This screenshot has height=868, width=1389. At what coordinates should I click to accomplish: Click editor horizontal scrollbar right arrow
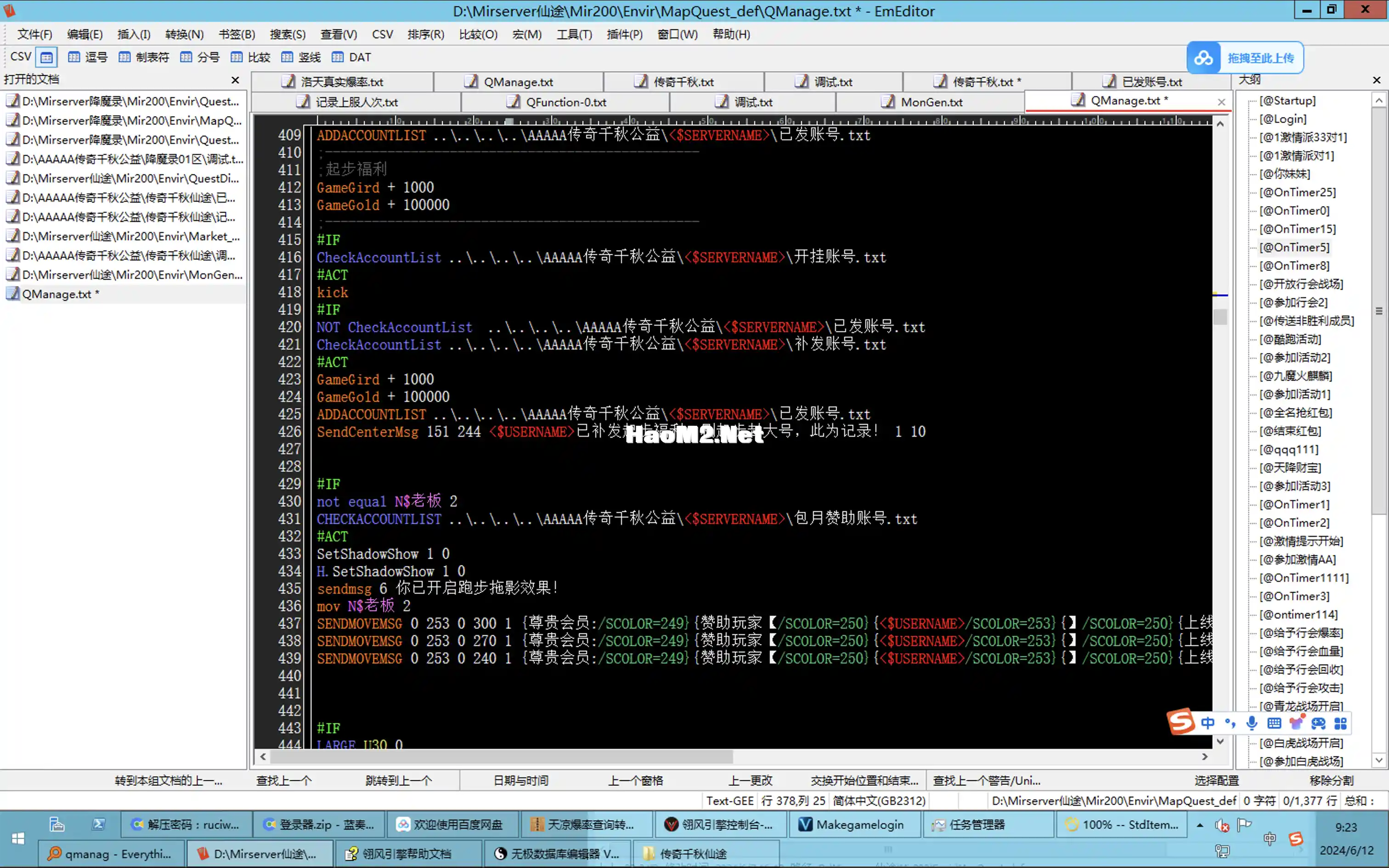[1205, 757]
